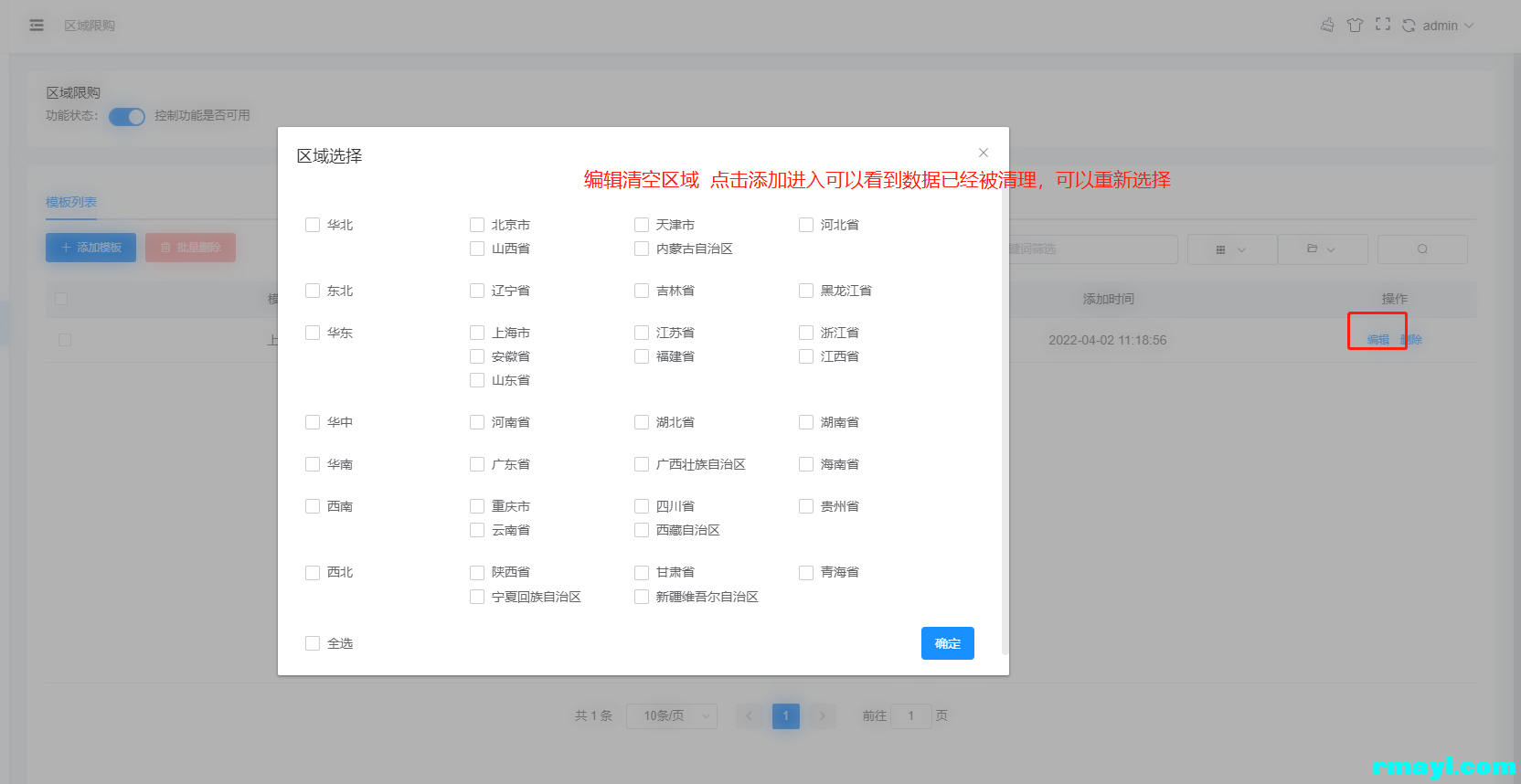Switch to the 模板列表 tab
Screen dimensions: 1521x784
coord(71,202)
